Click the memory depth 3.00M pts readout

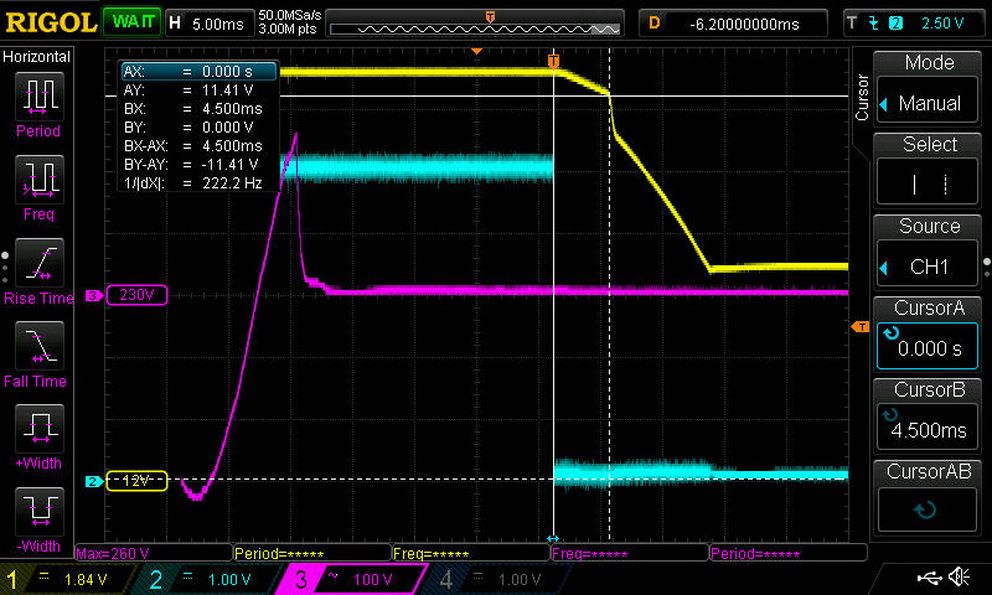pyautogui.click(x=287, y=29)
